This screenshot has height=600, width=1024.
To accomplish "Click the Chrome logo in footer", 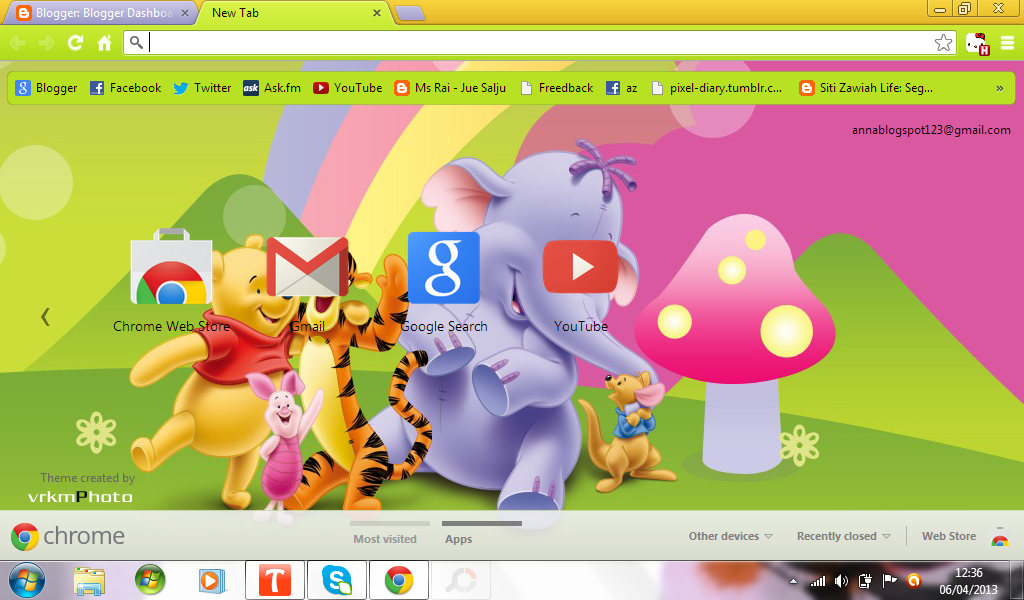I will tap(25, 537).
